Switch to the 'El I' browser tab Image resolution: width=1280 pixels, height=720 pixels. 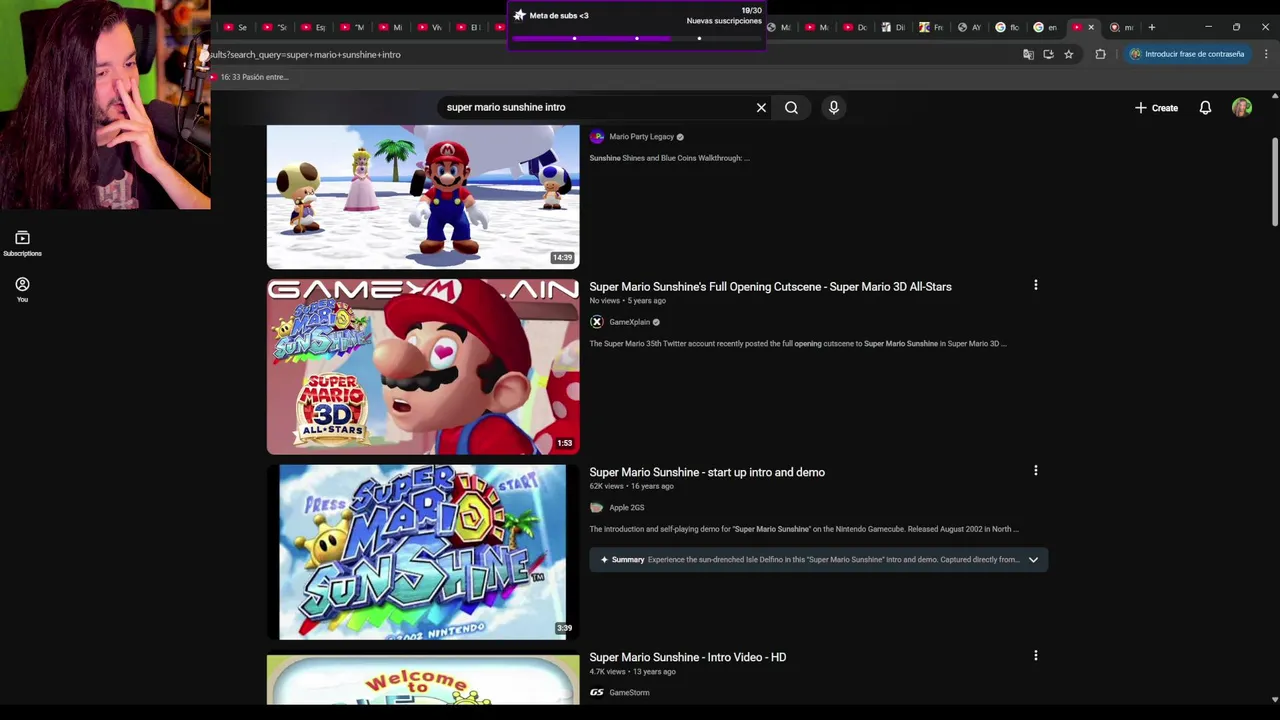[468, 27]
